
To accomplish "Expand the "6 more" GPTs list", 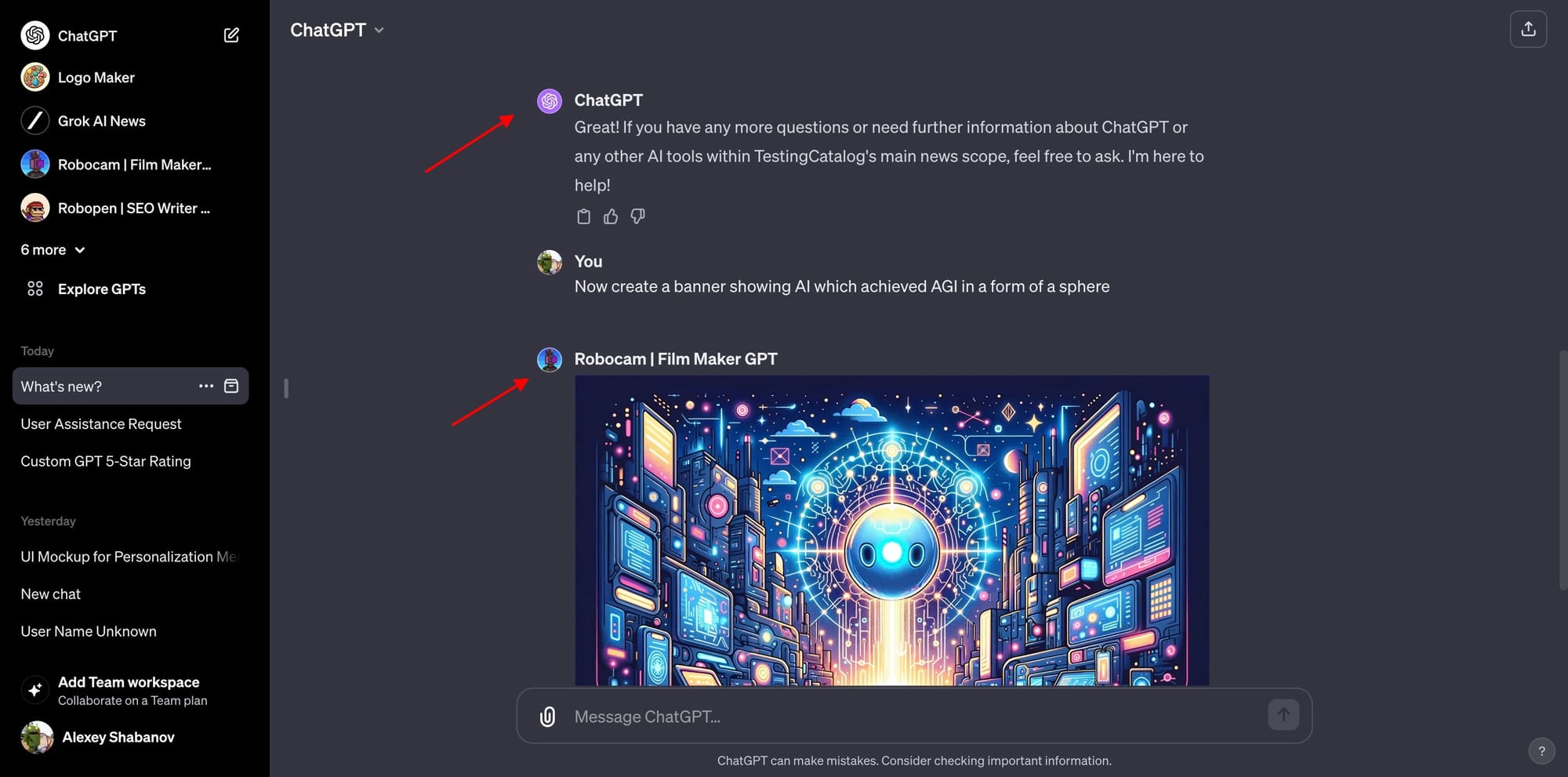I will (53, 250).
